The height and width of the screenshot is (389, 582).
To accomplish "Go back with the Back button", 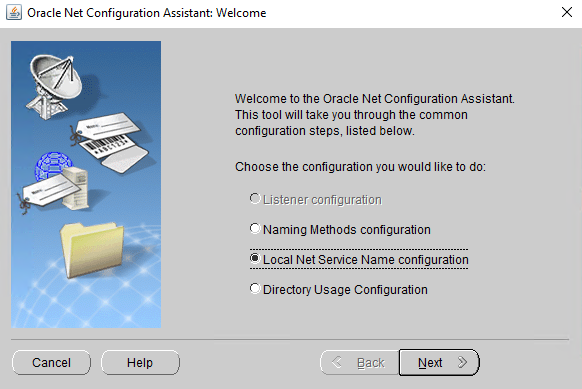I will pos(359,363).
